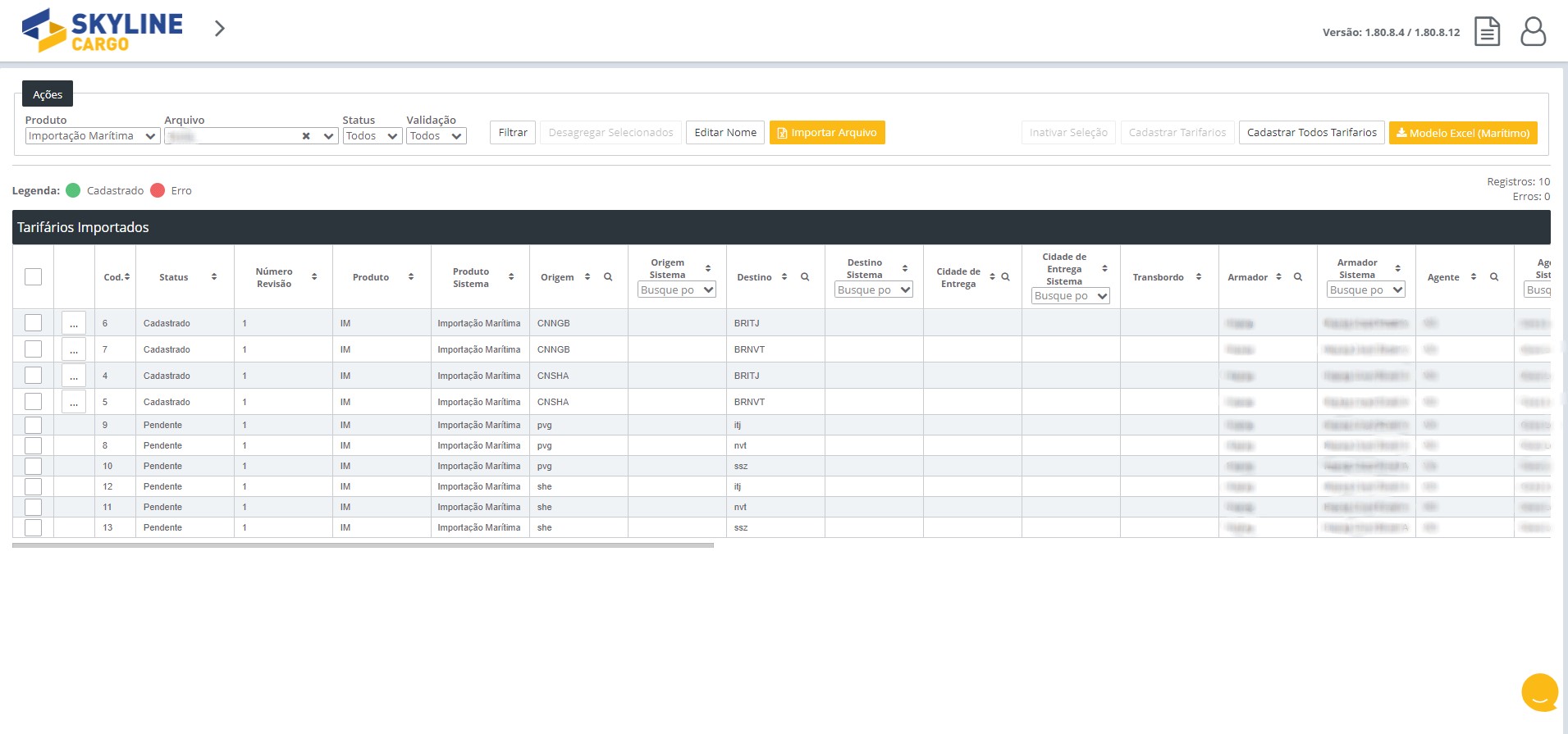Toggle the select-all checkbox in table header
This screenshot has width=1568, height=734.
33,277
